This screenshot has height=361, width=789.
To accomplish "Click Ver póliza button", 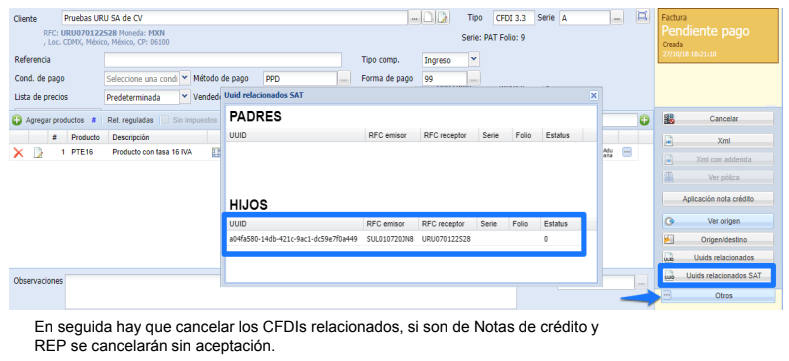I will [718, 177].
